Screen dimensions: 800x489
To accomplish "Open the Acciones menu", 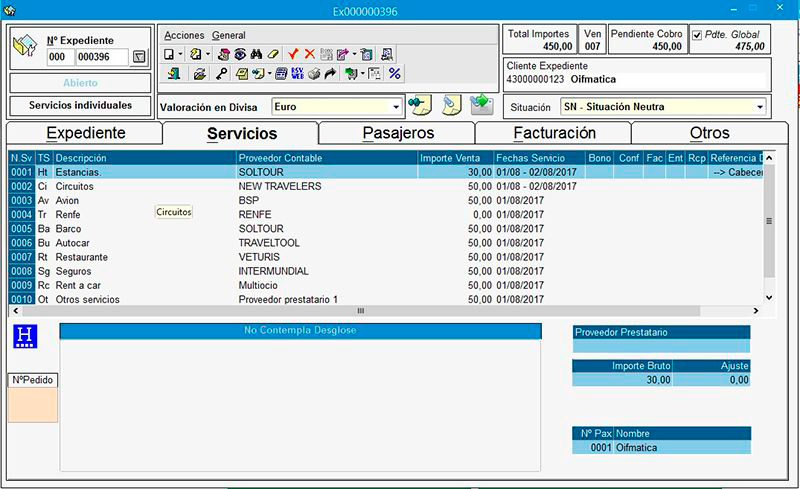I will [184, 35].
